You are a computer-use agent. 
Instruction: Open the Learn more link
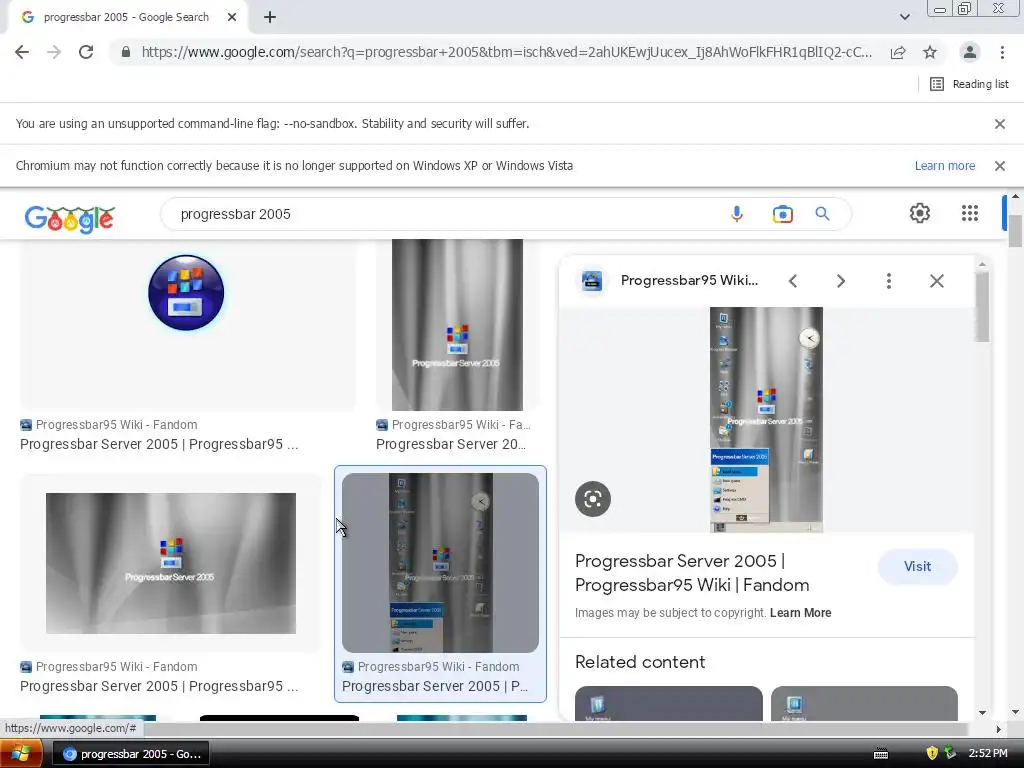click(944, 166)
